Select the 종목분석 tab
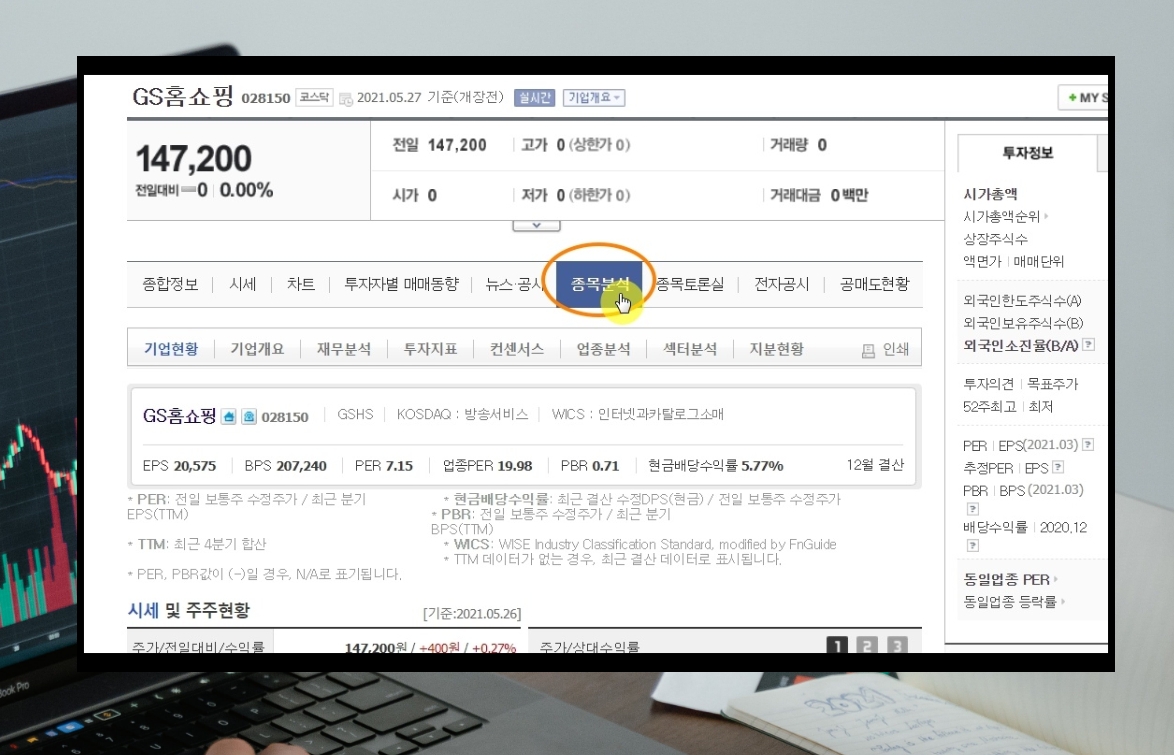1174x755 pixels. pyautogui.click(x=600, y=284)
